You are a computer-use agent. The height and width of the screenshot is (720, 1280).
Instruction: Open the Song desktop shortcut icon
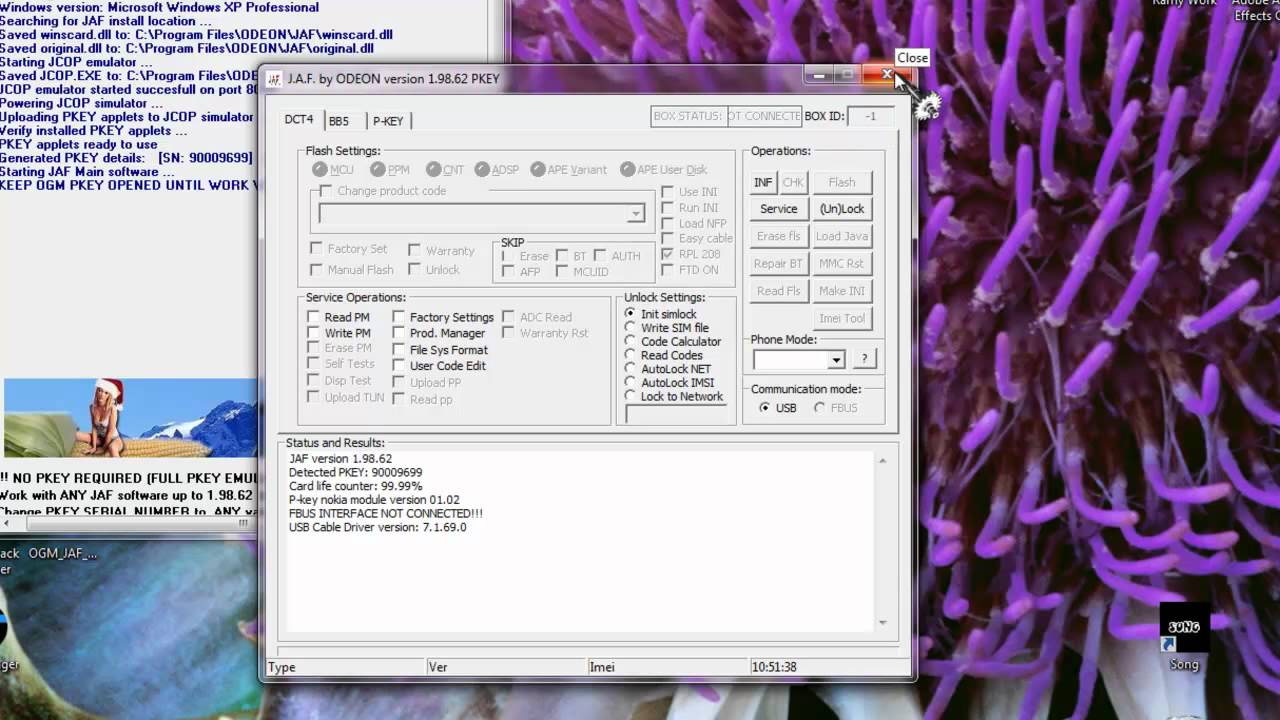click(1184, 635)
